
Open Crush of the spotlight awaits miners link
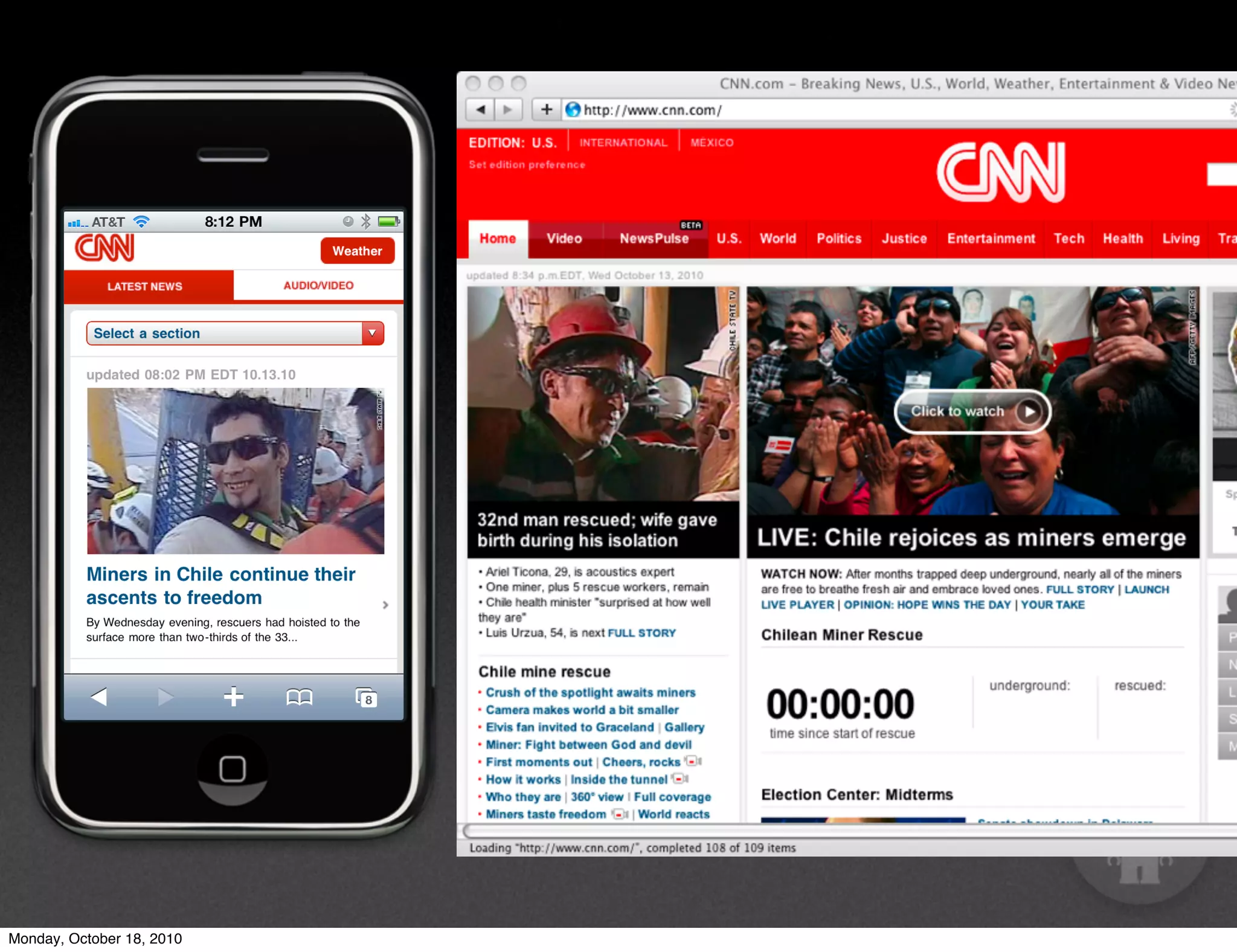590,693
